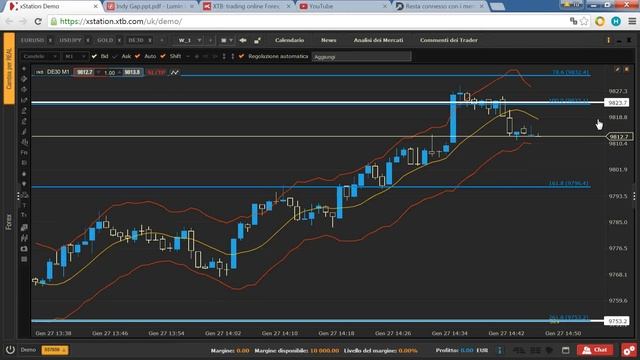
Task: Add a new workspace with plus button
Action: pos(211,40)
